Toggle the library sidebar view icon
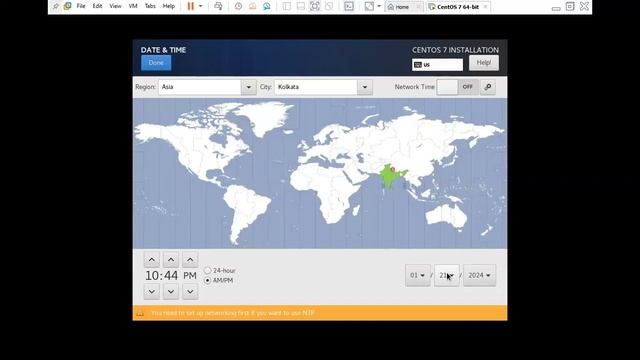 (287, 6)
